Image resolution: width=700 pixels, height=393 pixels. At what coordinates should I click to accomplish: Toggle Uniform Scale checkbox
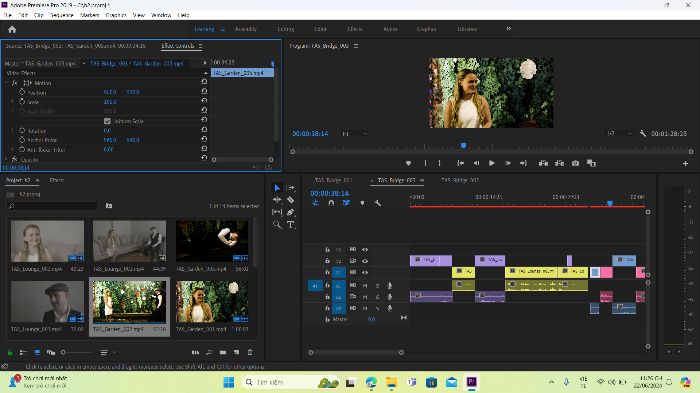107,121
